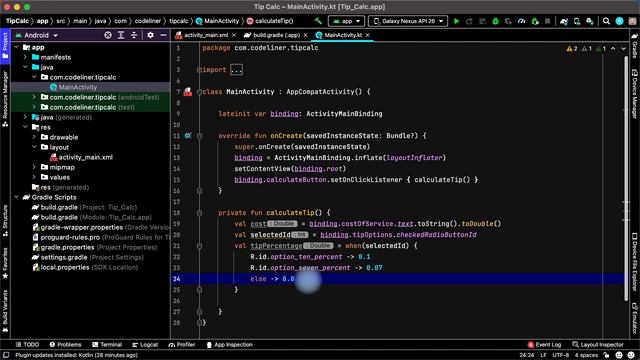
Task: Open the Layout Inspector
Action: [x=598, y=344]
